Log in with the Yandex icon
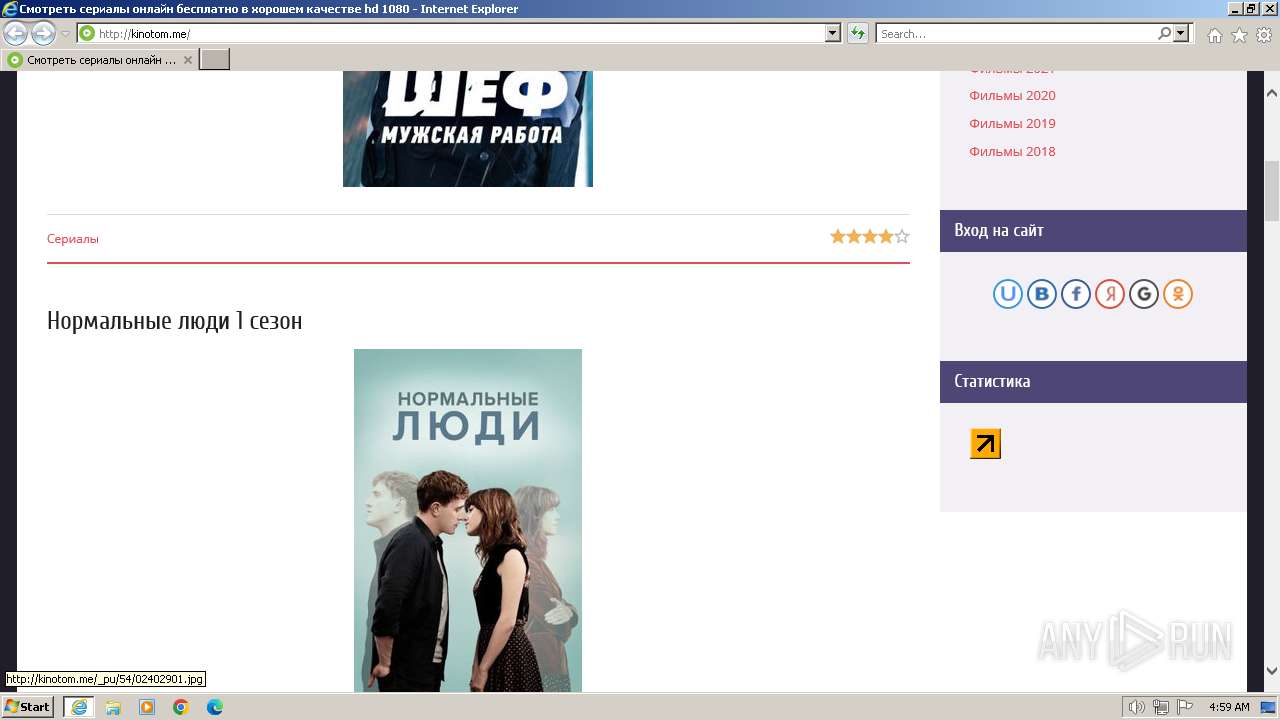This screenshot has height=720, width=1280. point(1110,294)
